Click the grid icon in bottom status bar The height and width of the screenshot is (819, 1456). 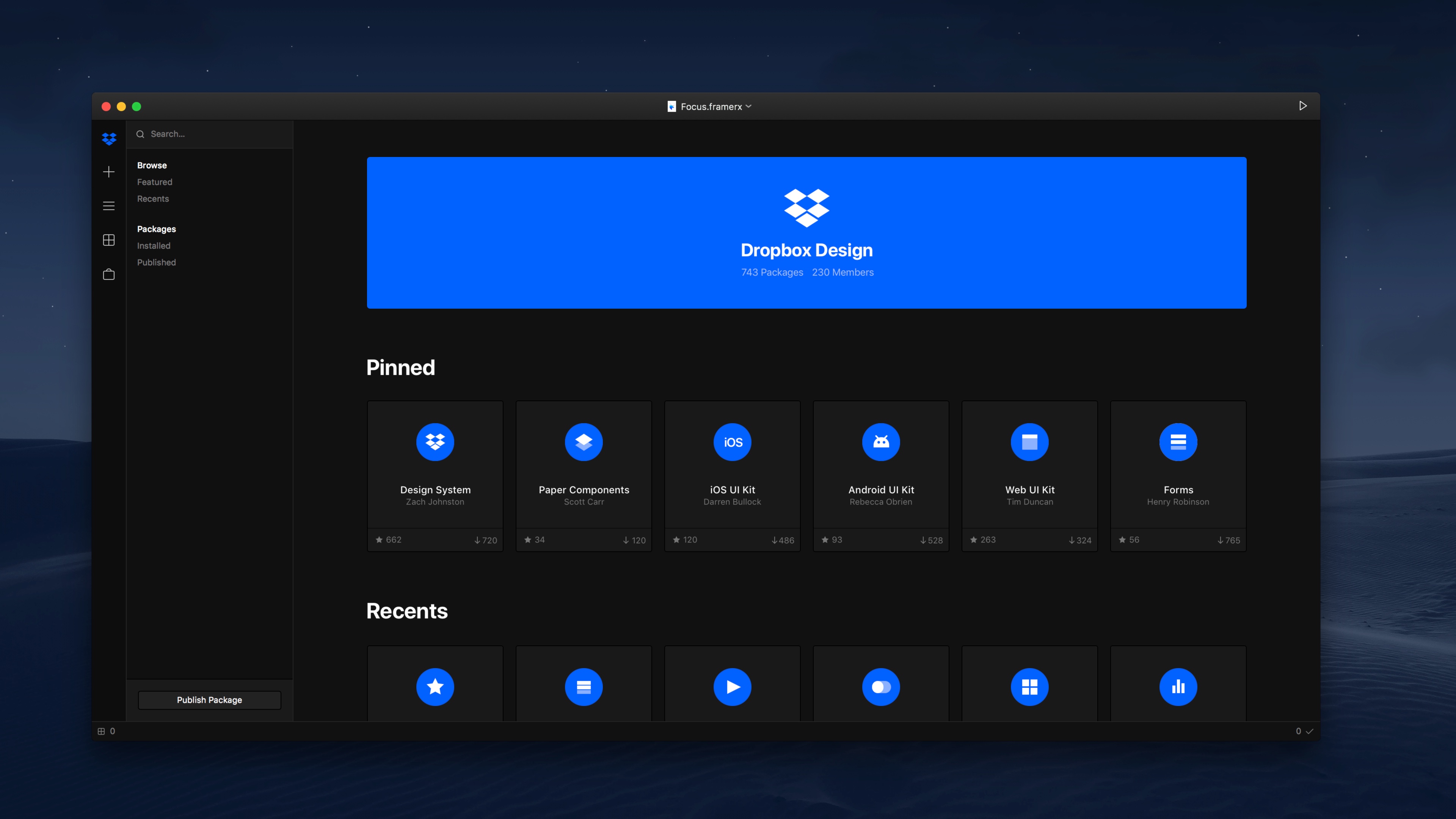pyautogui.click(x=101, y=731)
